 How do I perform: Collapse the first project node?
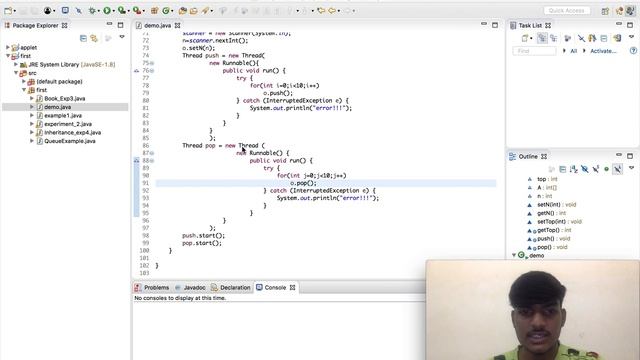pyautogui.click(x=8, y=56)
